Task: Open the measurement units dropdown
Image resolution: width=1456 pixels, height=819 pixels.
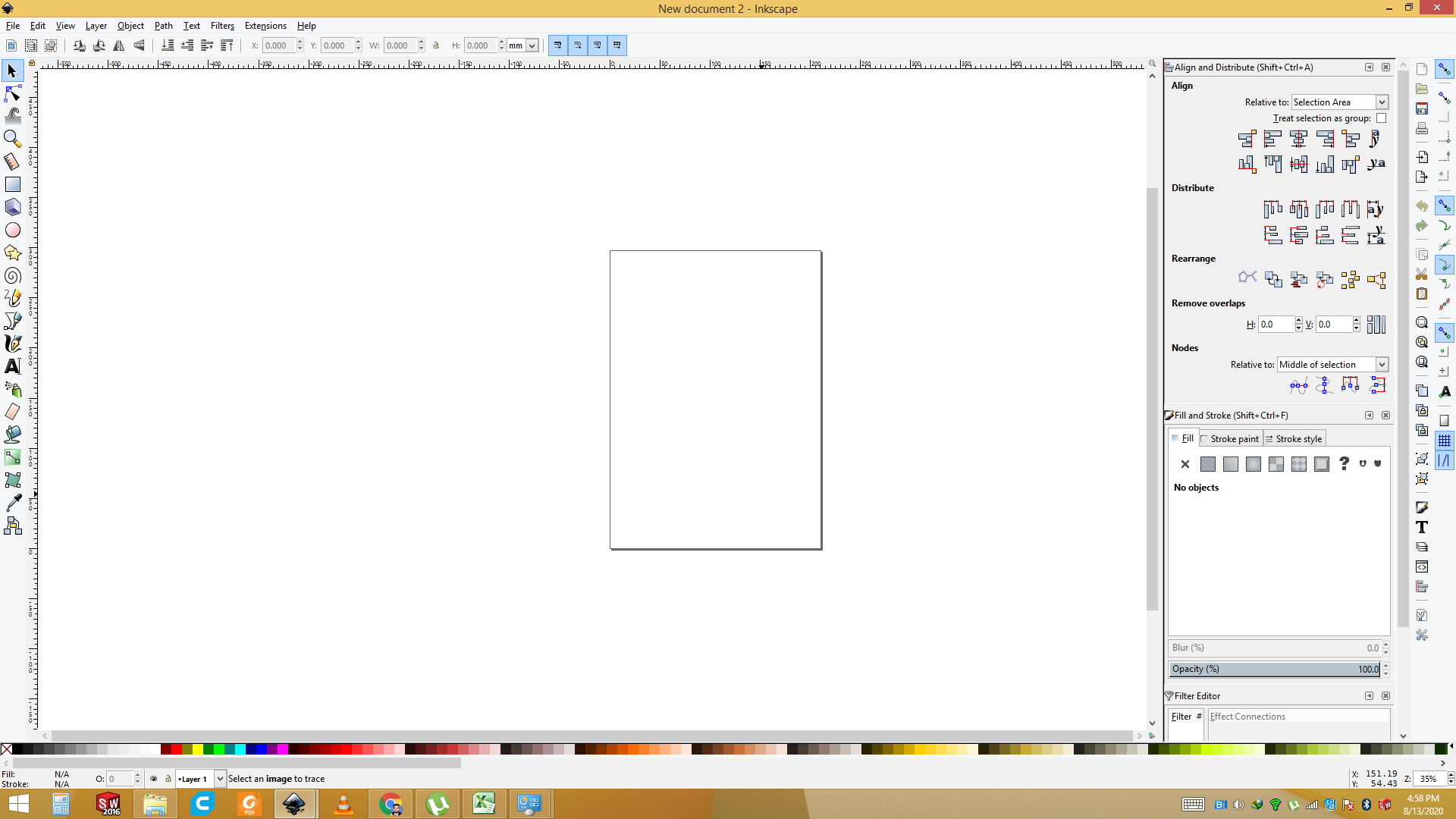Action: coord(522,45)
